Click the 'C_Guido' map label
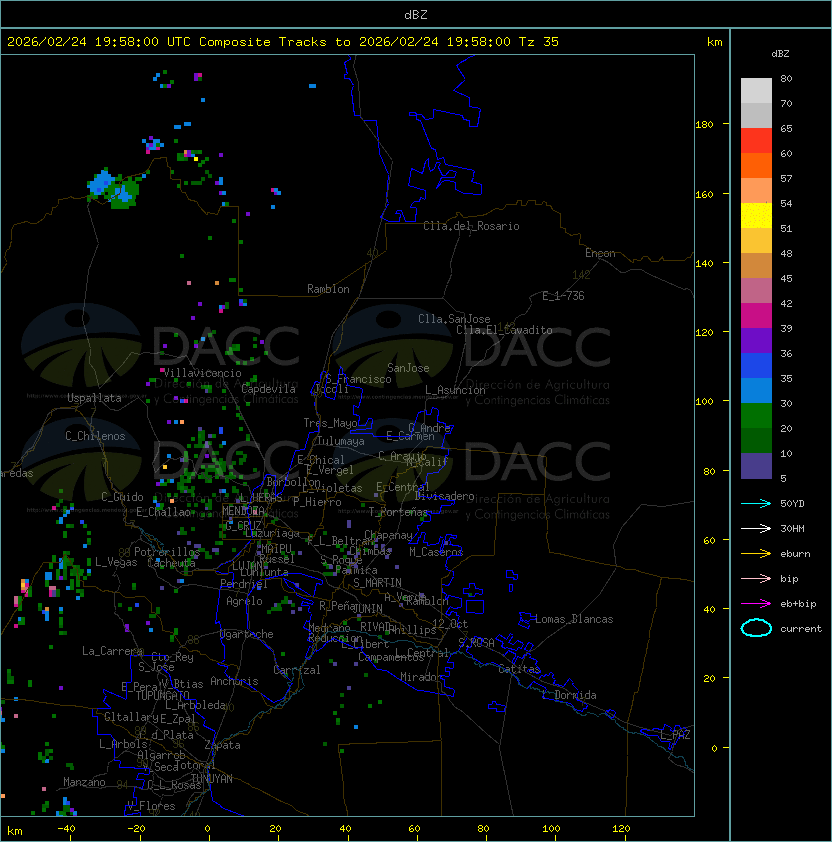Image resolution: width=832 pixels, height=842 pixels. pos(122,497)
